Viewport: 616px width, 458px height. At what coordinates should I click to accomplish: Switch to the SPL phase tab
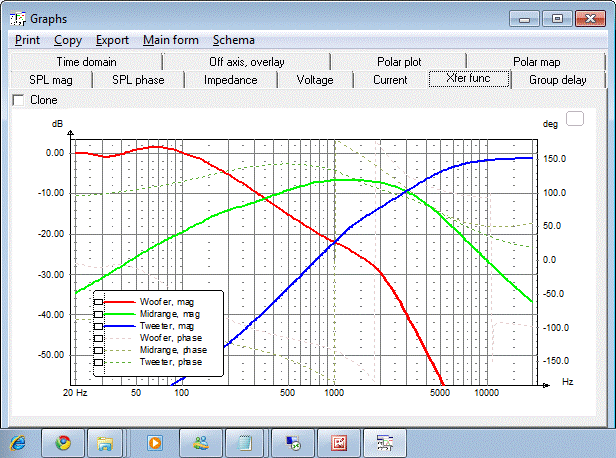click(x=138, y=80)
